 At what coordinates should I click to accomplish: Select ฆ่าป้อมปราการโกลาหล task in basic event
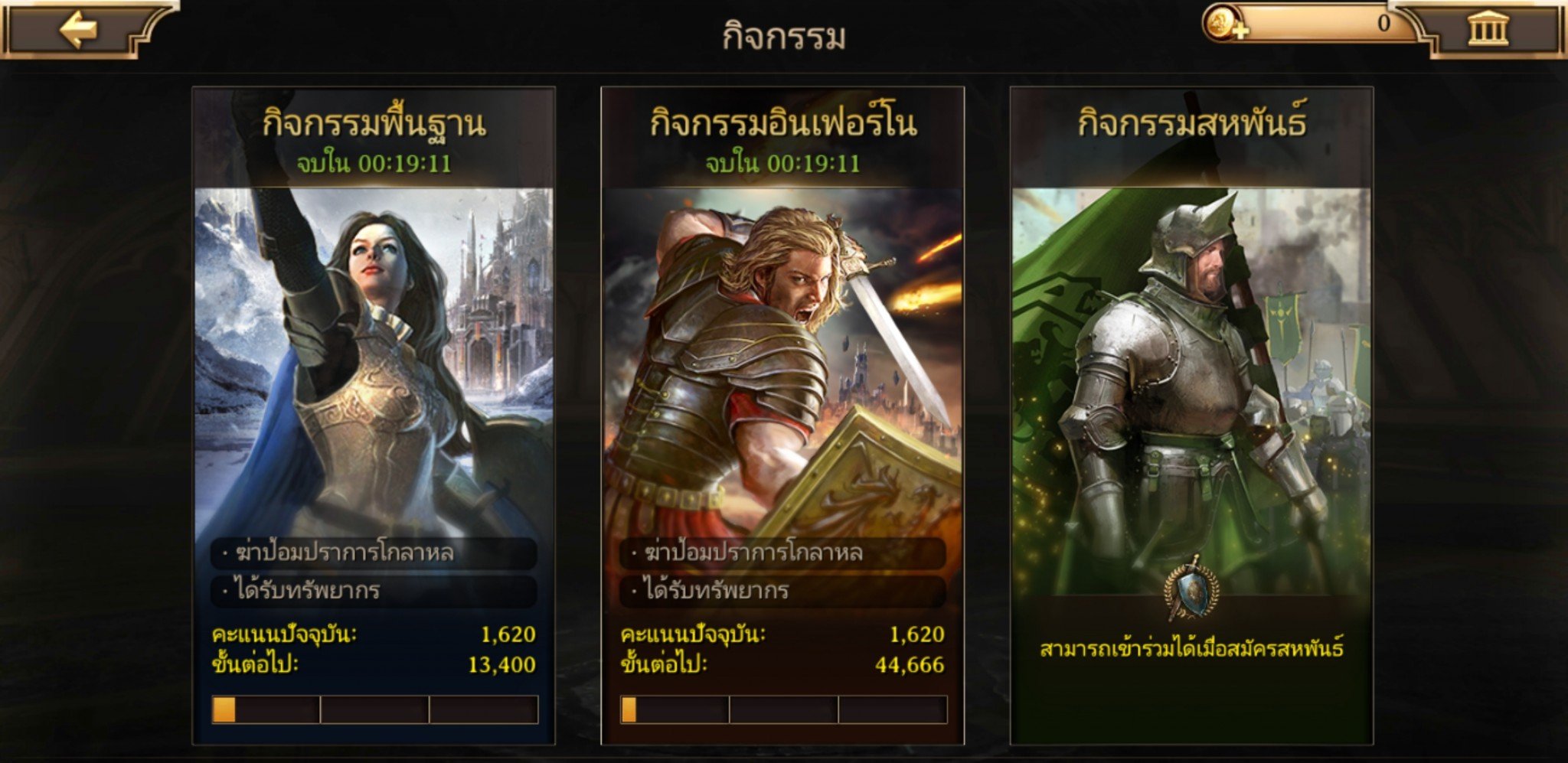(374, 553)
